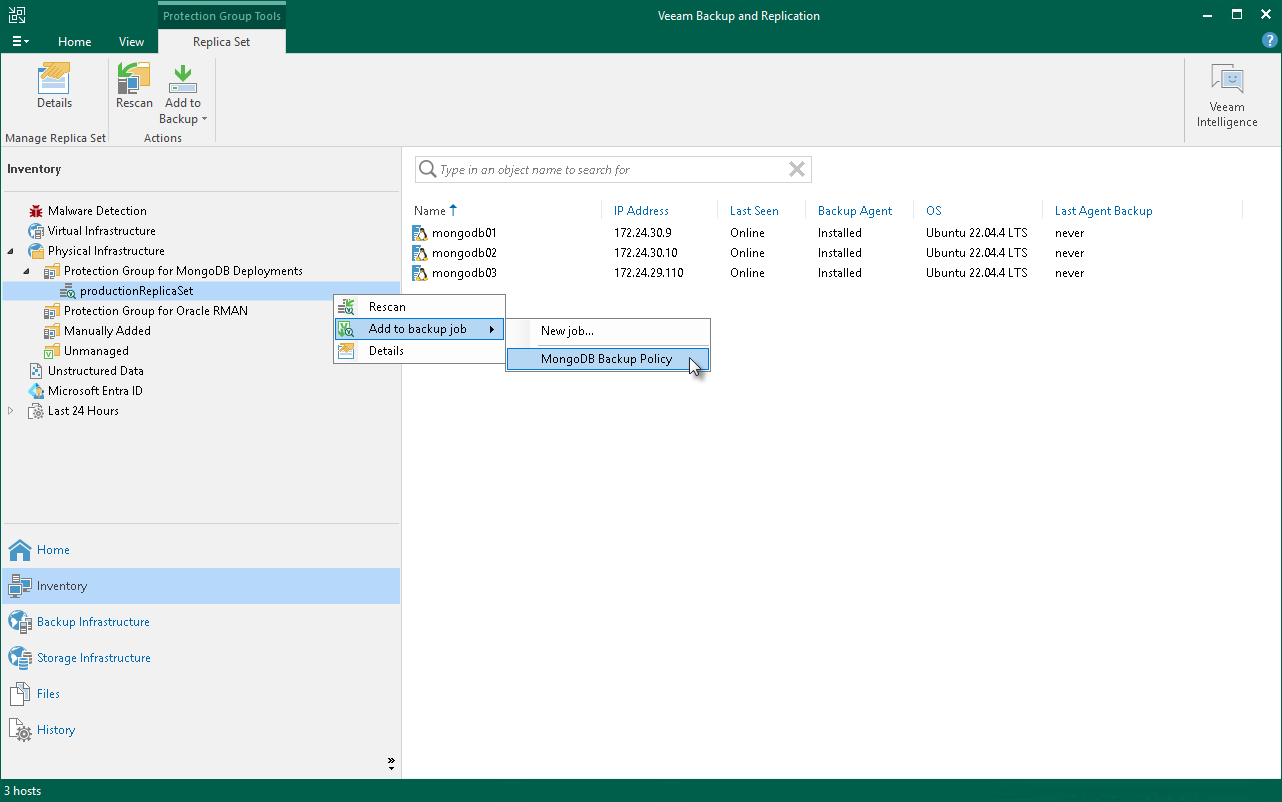The width and height of the screenshot is (1282, 802).
Task: Click Rescan in context menu
Action: [x=387, y=307]
